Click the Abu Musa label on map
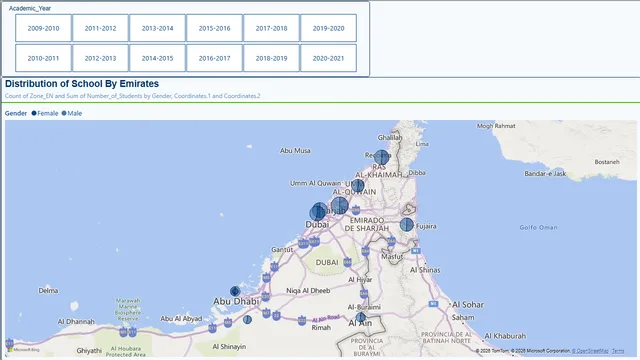 coord(295,151)
